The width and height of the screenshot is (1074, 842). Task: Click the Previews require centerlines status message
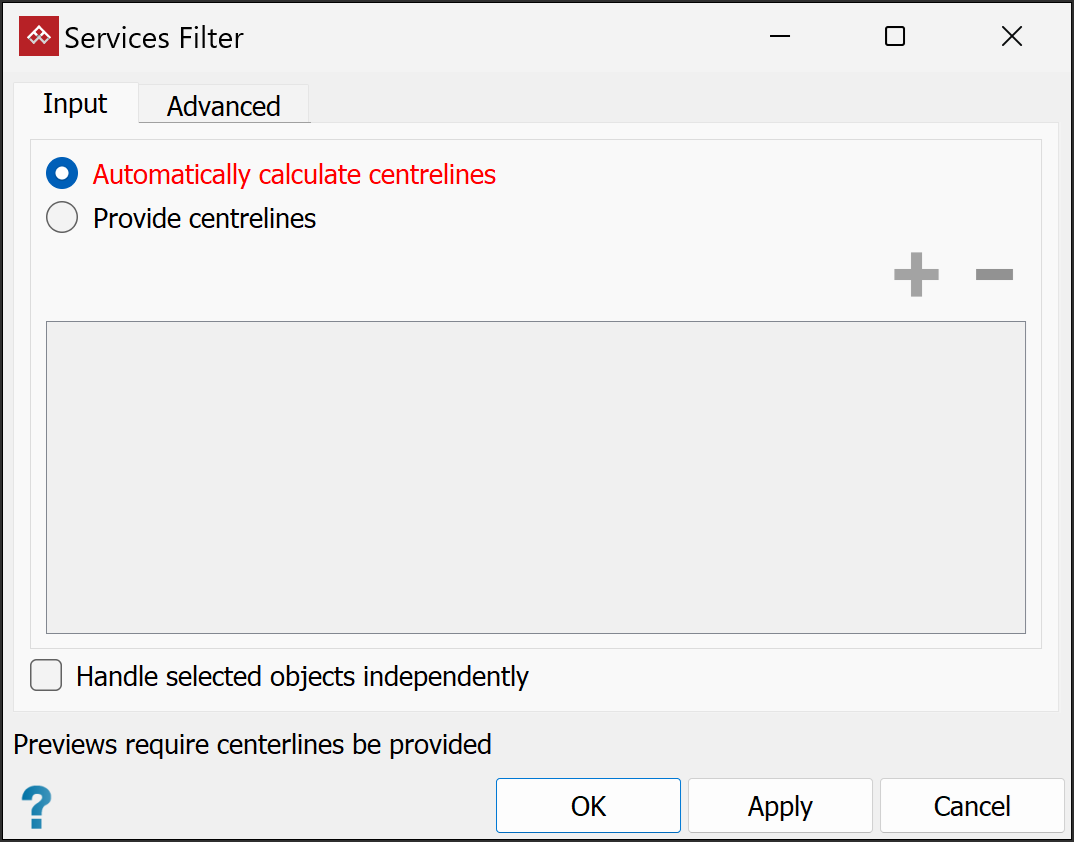coord(252,744)
